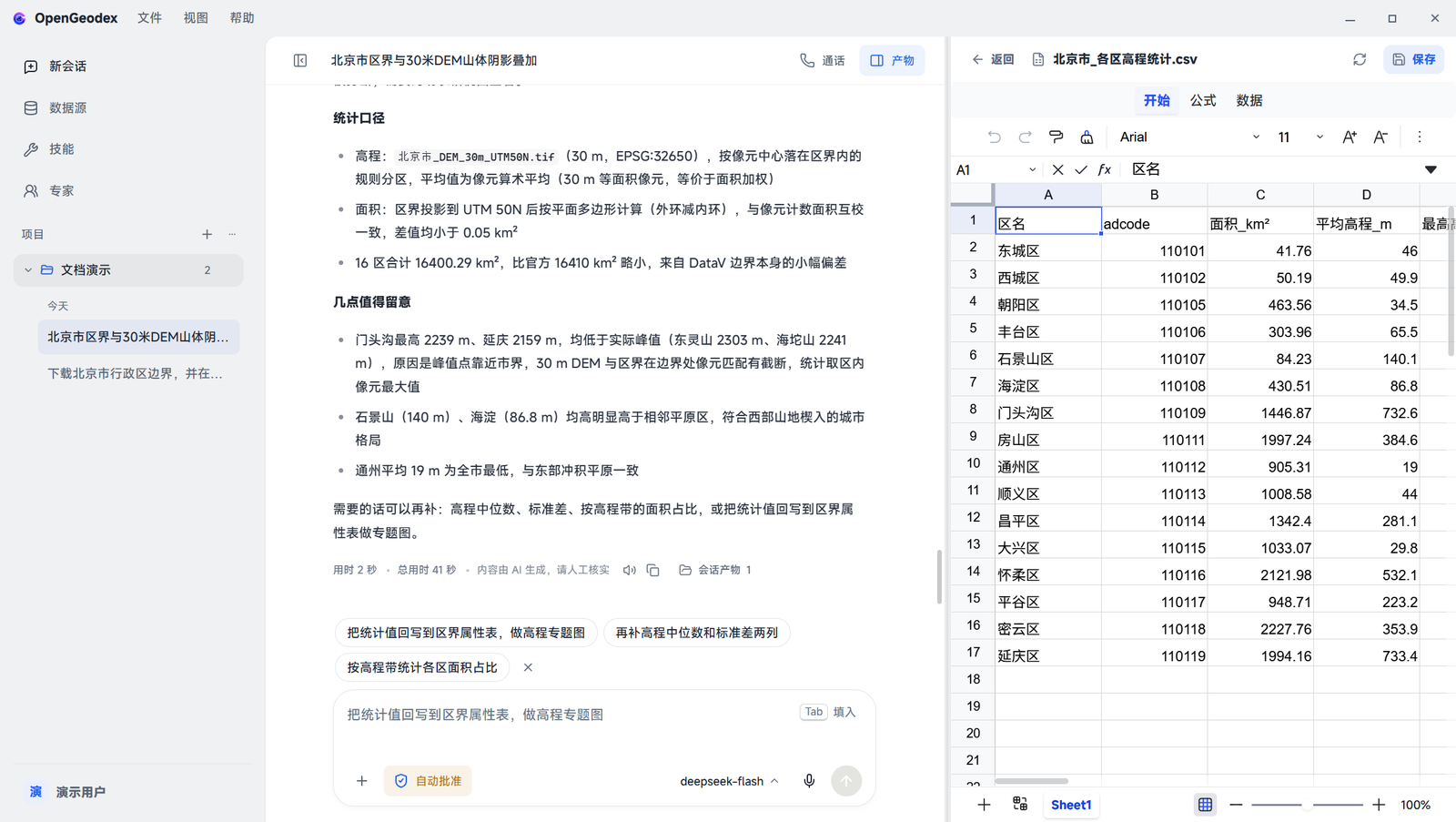This screenshot has height=822, width=1456.
Task: Confirm the formula bar entry
Action: pyautogui.click(x=1081, y=169)
